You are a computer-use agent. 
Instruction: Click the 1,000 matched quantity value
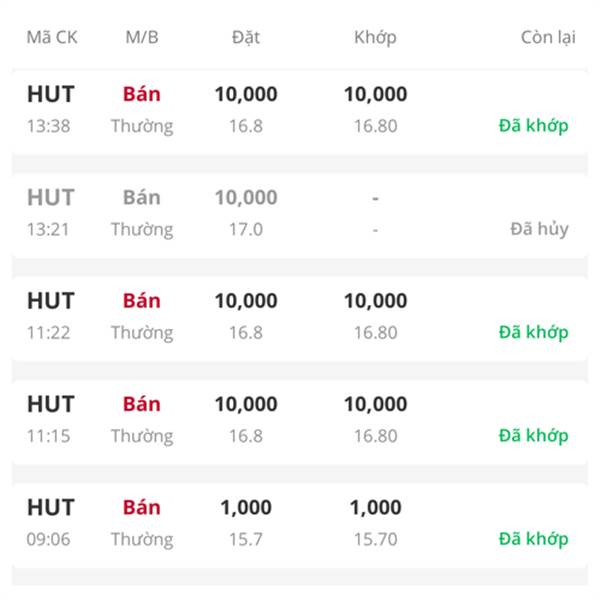coord(375,508)
